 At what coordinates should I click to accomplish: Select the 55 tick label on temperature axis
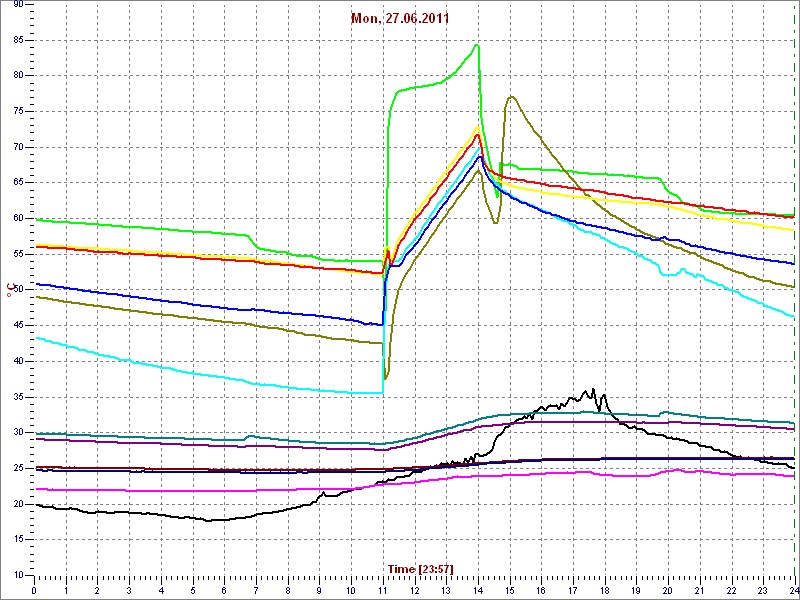(x=17, y=254)
